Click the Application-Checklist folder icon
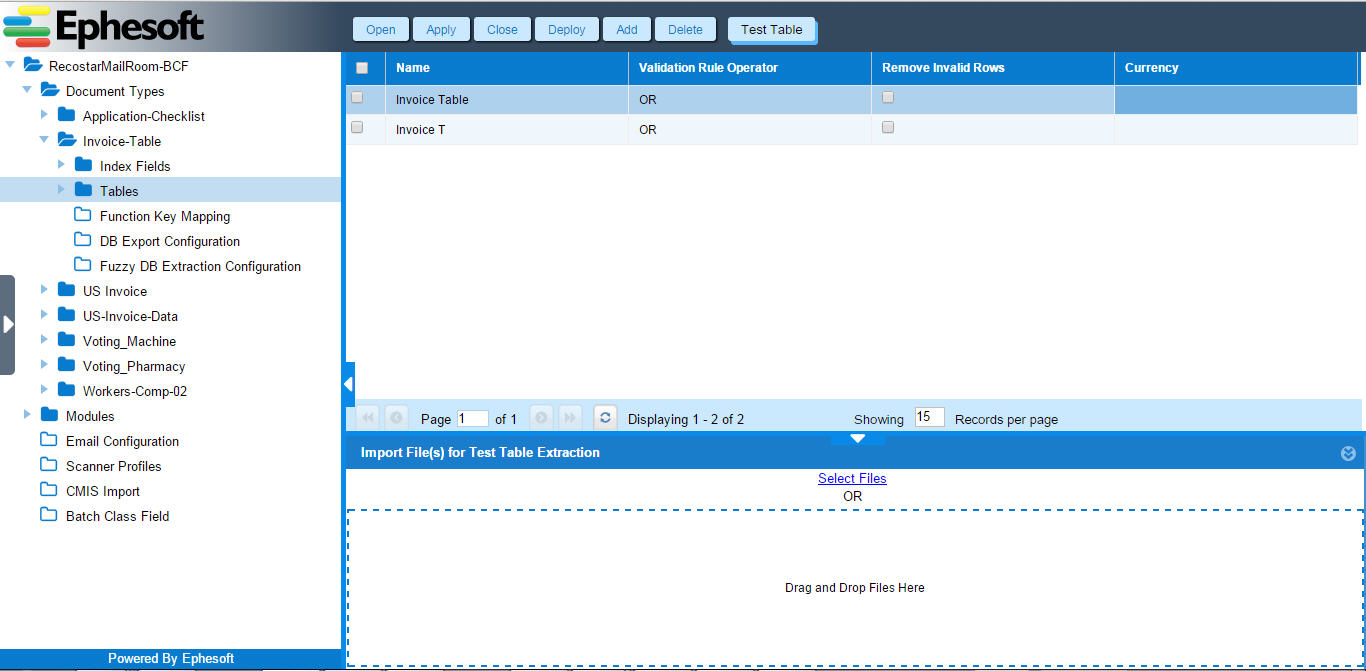 (x=67, y=116)
